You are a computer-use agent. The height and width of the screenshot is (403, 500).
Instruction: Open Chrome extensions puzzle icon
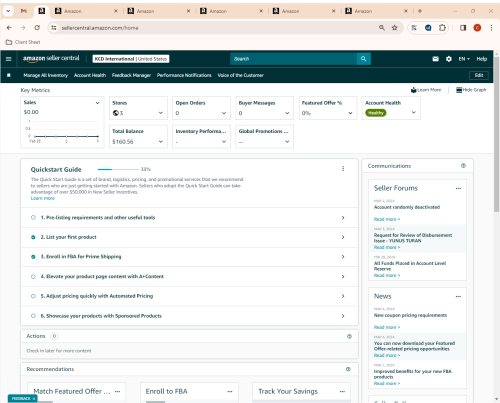pos(442,28)
